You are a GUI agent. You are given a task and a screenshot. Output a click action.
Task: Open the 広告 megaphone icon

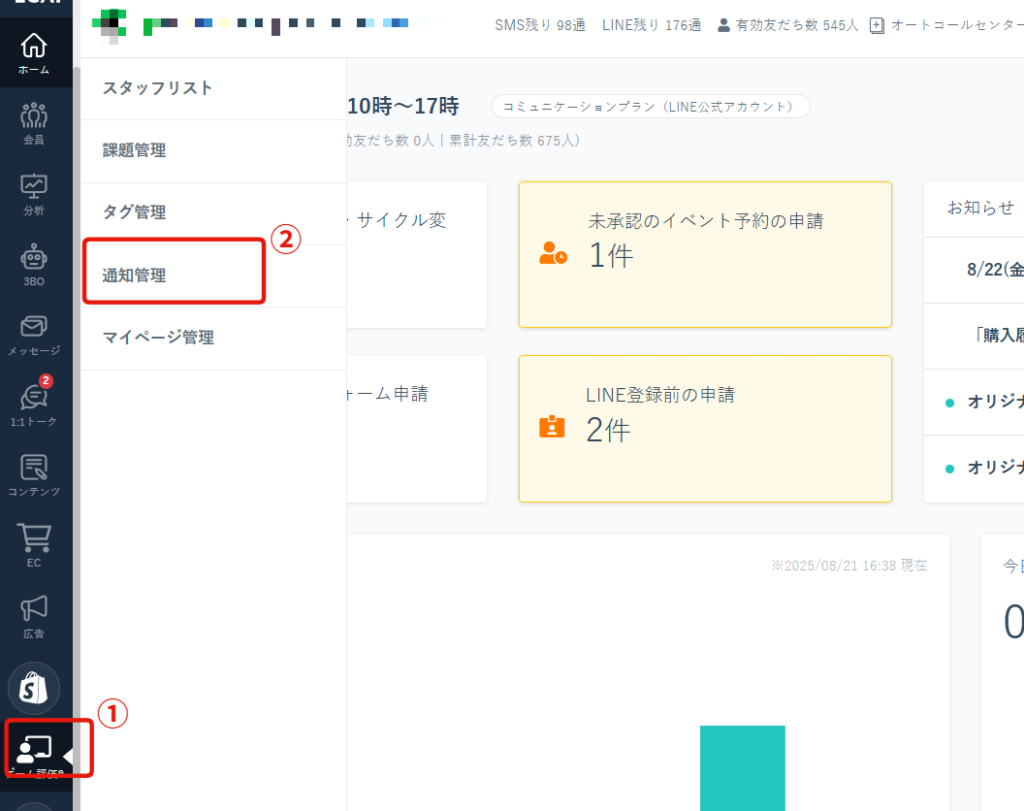tap(34, 616)
